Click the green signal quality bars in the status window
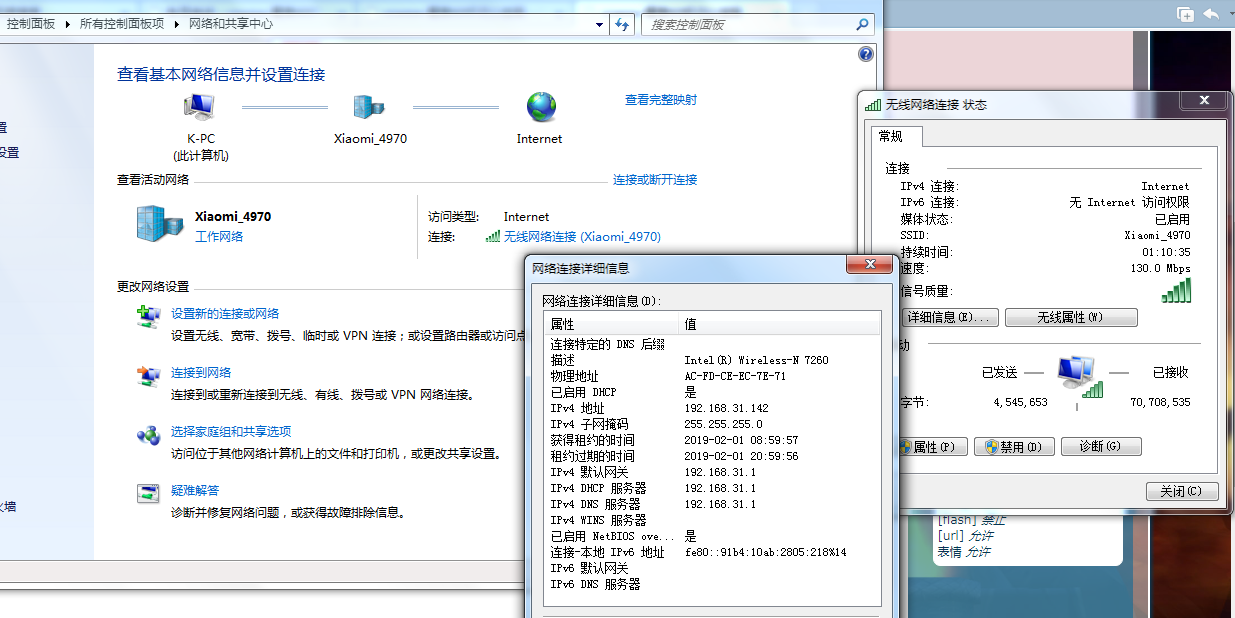The height and width of the screenshot is (618, 1235). coord(1174,290)
